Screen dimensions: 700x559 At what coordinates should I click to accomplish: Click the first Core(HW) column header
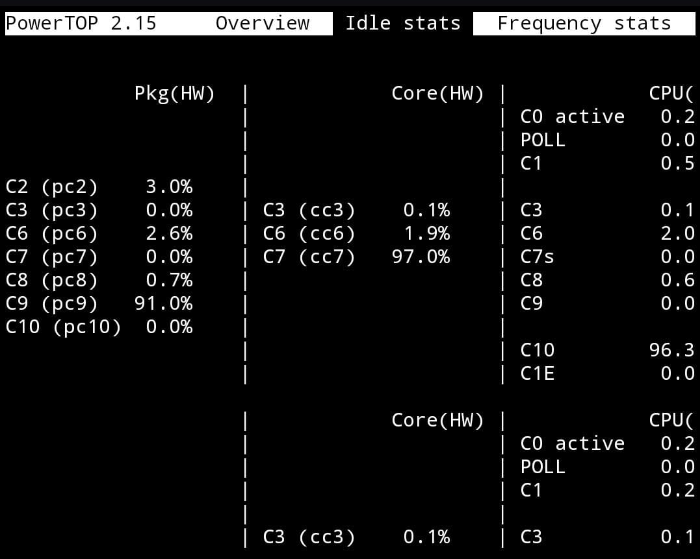(x=438, y=94)
